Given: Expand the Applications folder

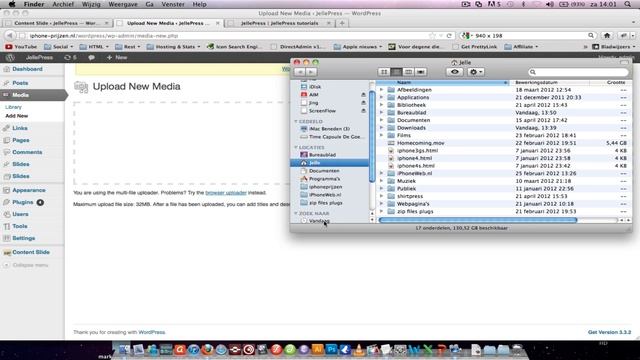Looking at the screenshot, I should (382, 97).
